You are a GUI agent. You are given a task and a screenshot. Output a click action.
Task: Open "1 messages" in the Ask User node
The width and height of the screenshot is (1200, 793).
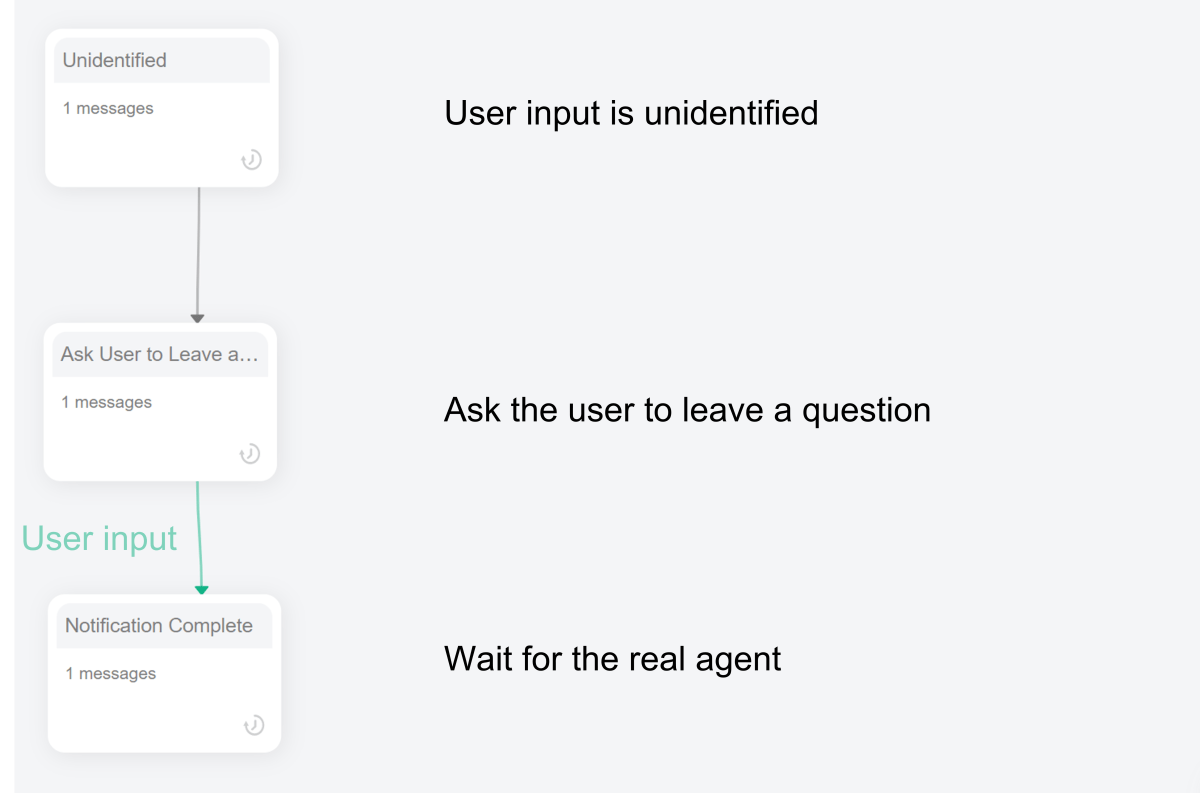(x=106, y=402)
